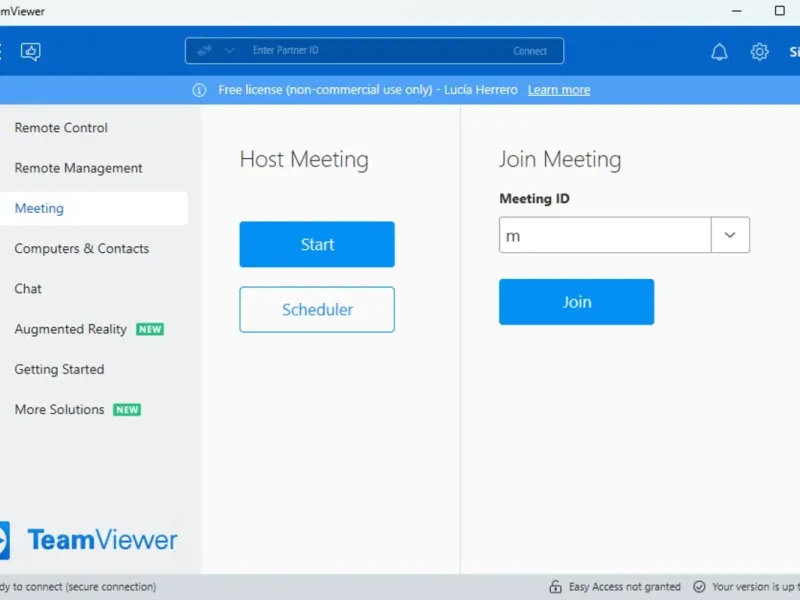Viewport: 800px width, 600px height.
Task: Minimize the TeamViewer window
Action: click(736, 11)
